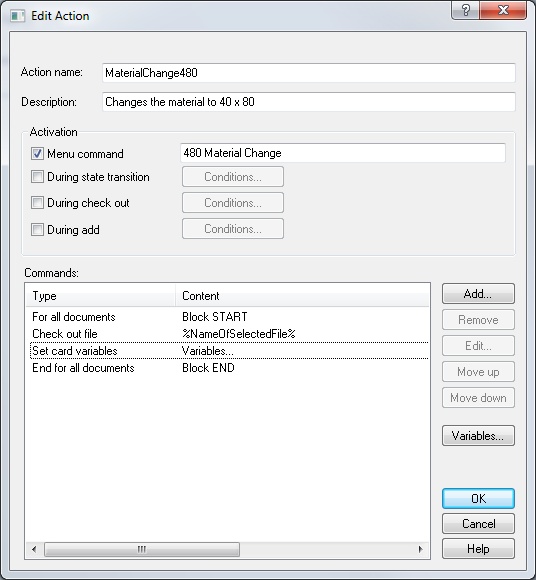Click Conditions button for During add
Screen dimensions: 536x580
point(233,229)
